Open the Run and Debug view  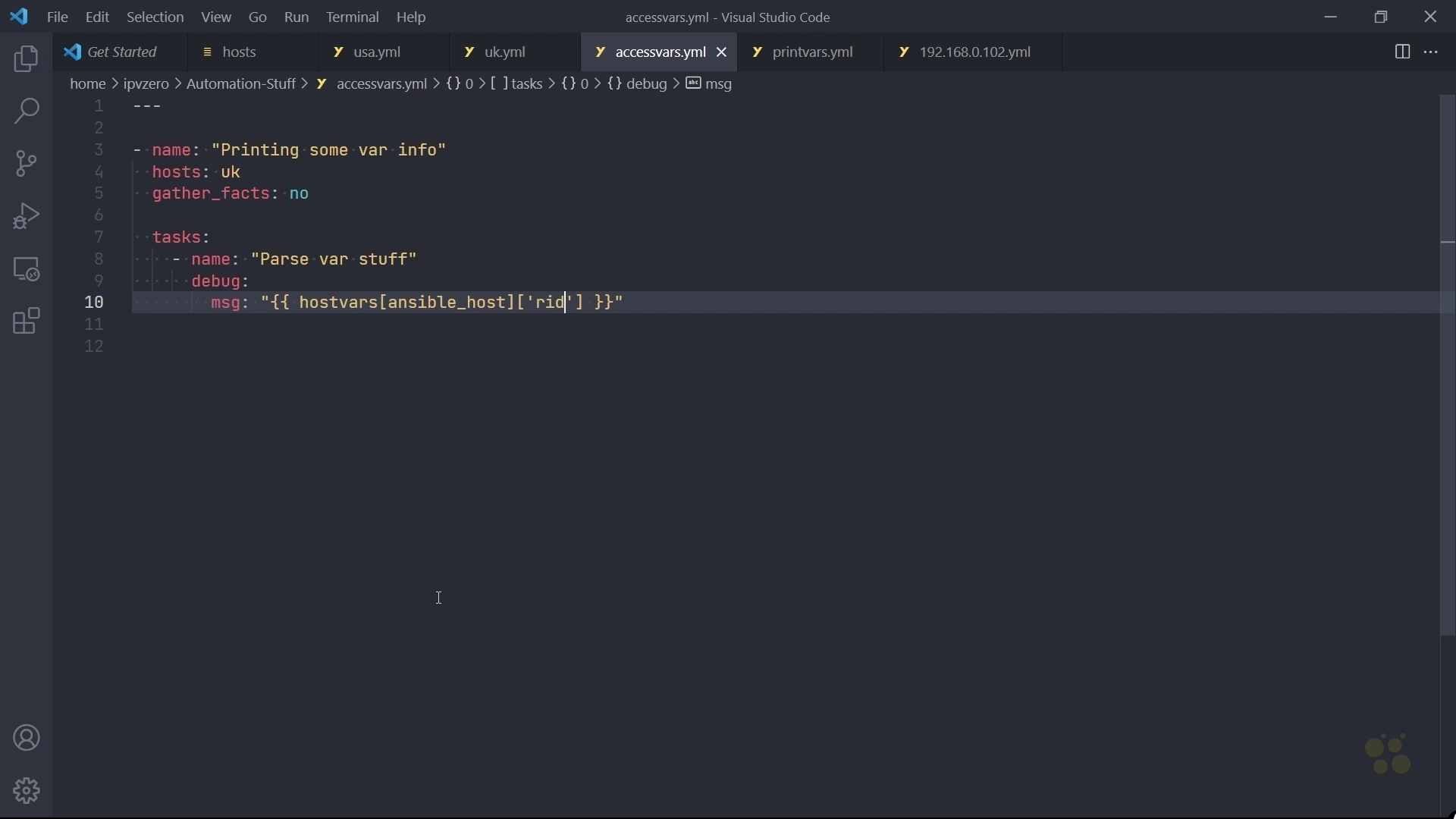(27, 216)
